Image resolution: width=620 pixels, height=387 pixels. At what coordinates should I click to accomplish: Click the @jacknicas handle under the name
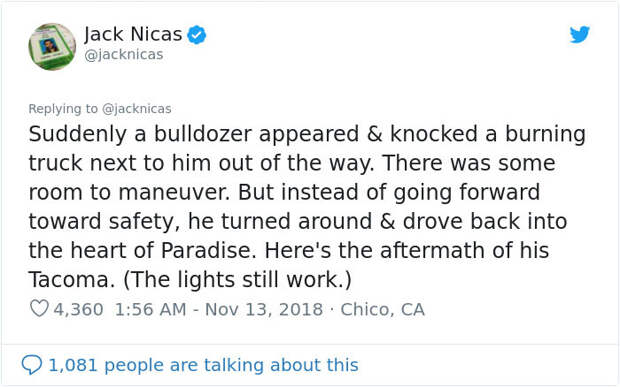coord(124,55)
